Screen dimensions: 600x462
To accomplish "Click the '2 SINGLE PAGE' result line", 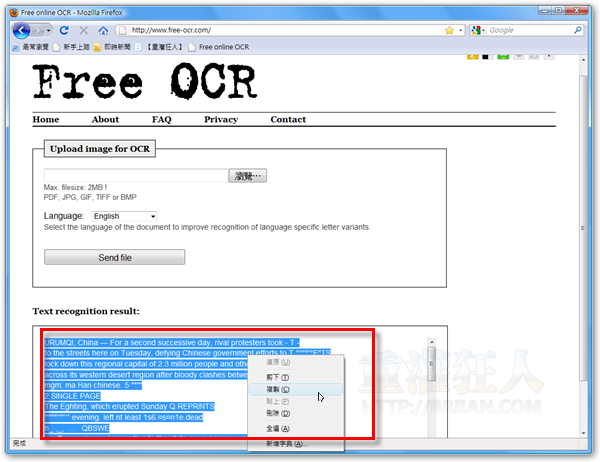I will point(72,396).
